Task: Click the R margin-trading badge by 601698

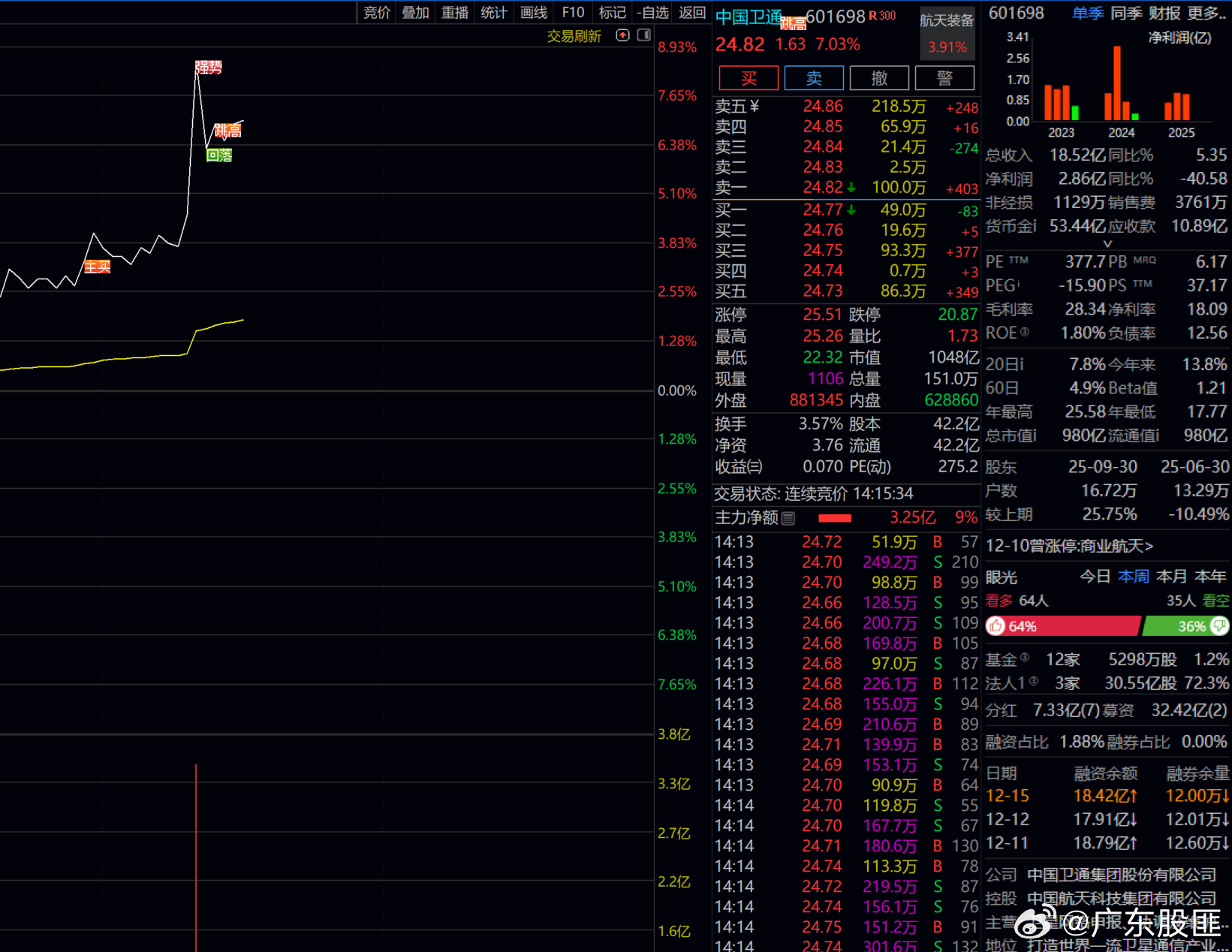Action: [x=872, y=15]
